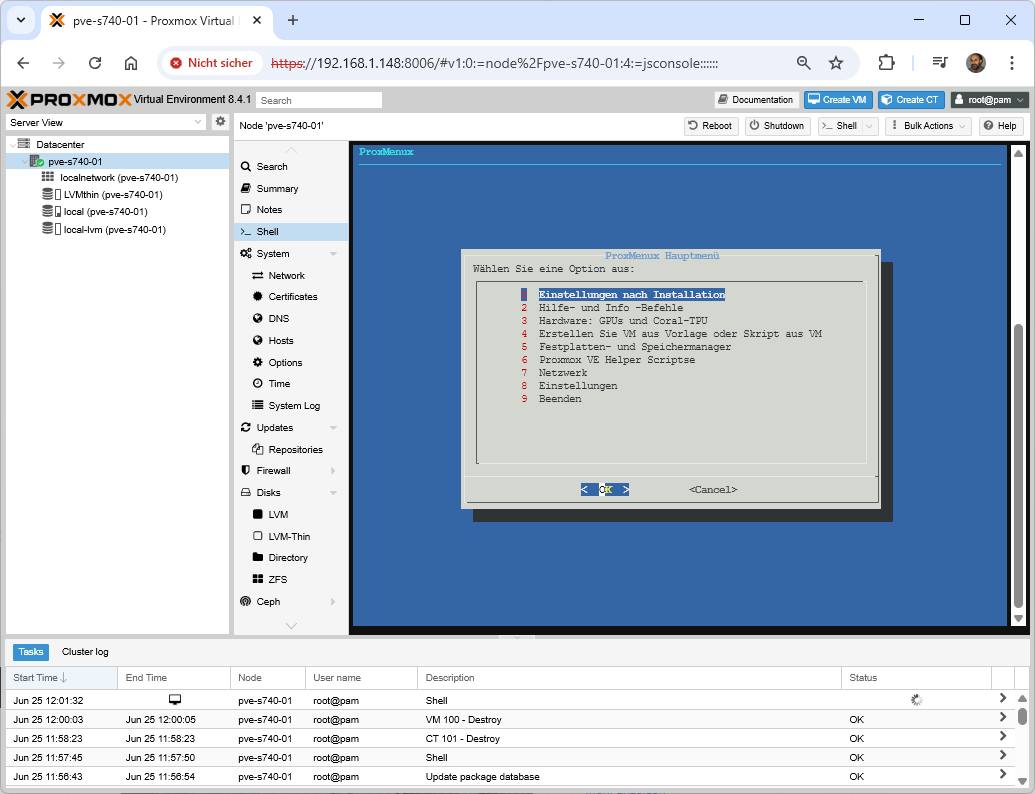The image size is (1035, 794).
Task: Open the Summary menu item
Action: pyautogui.click(x=277, y=188)
